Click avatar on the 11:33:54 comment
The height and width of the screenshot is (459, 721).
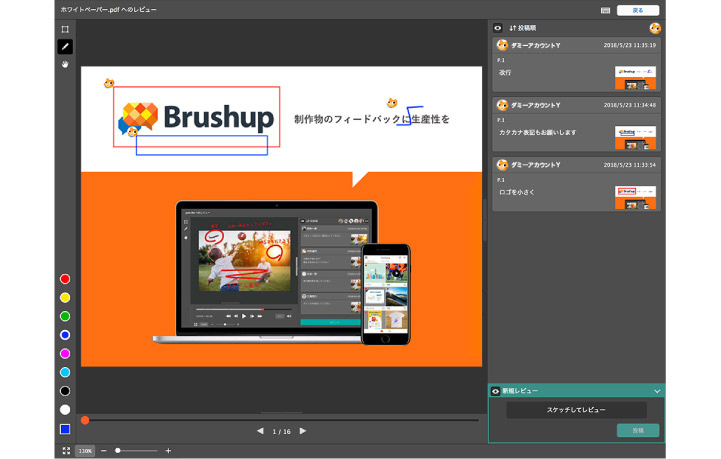502,165
